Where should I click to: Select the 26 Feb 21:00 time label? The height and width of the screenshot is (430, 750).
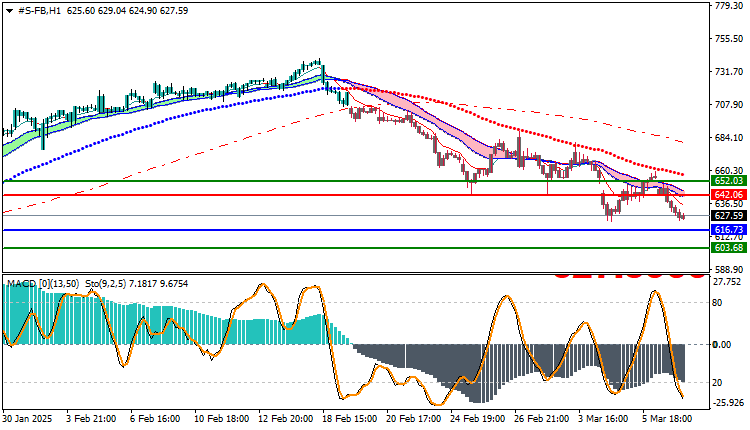point(542,419)
